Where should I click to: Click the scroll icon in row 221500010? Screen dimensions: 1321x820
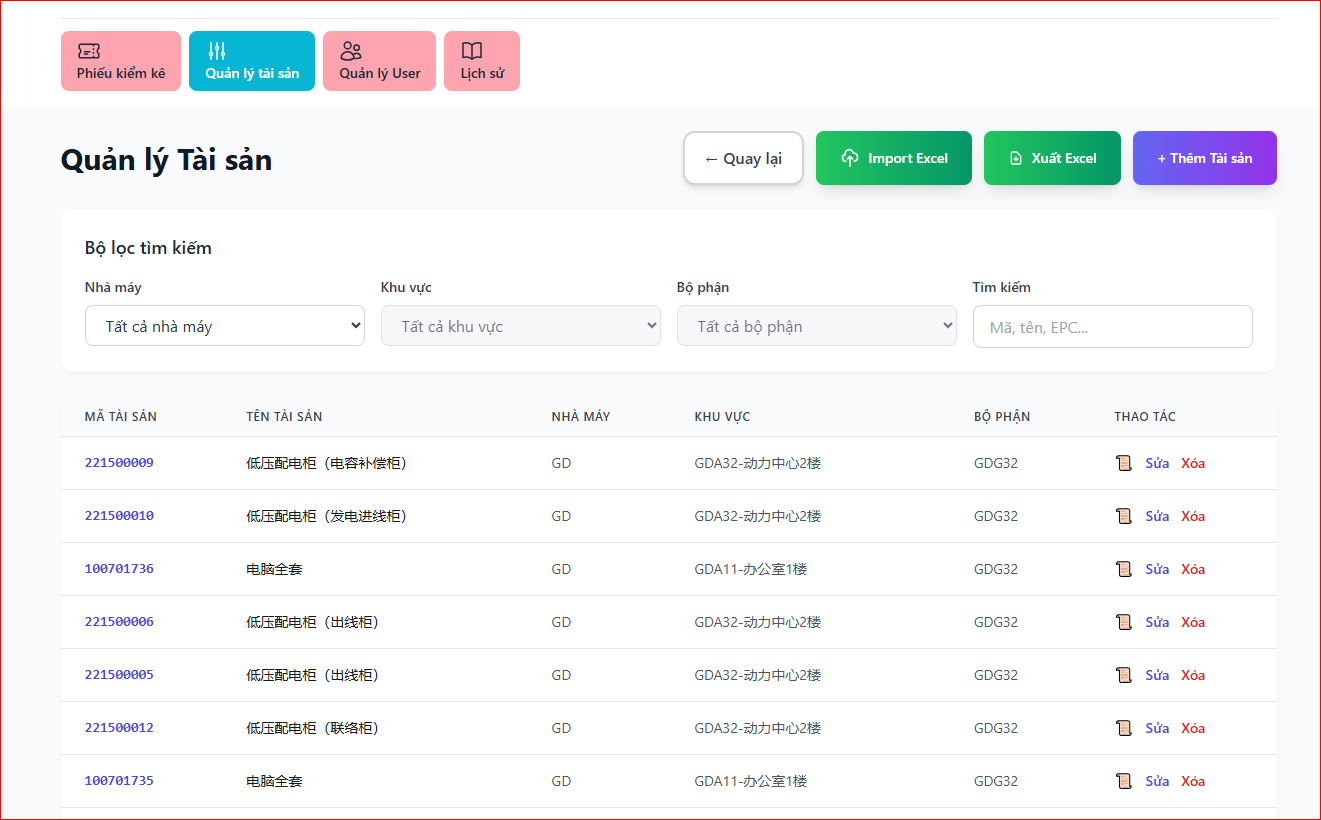point(1124,516)
